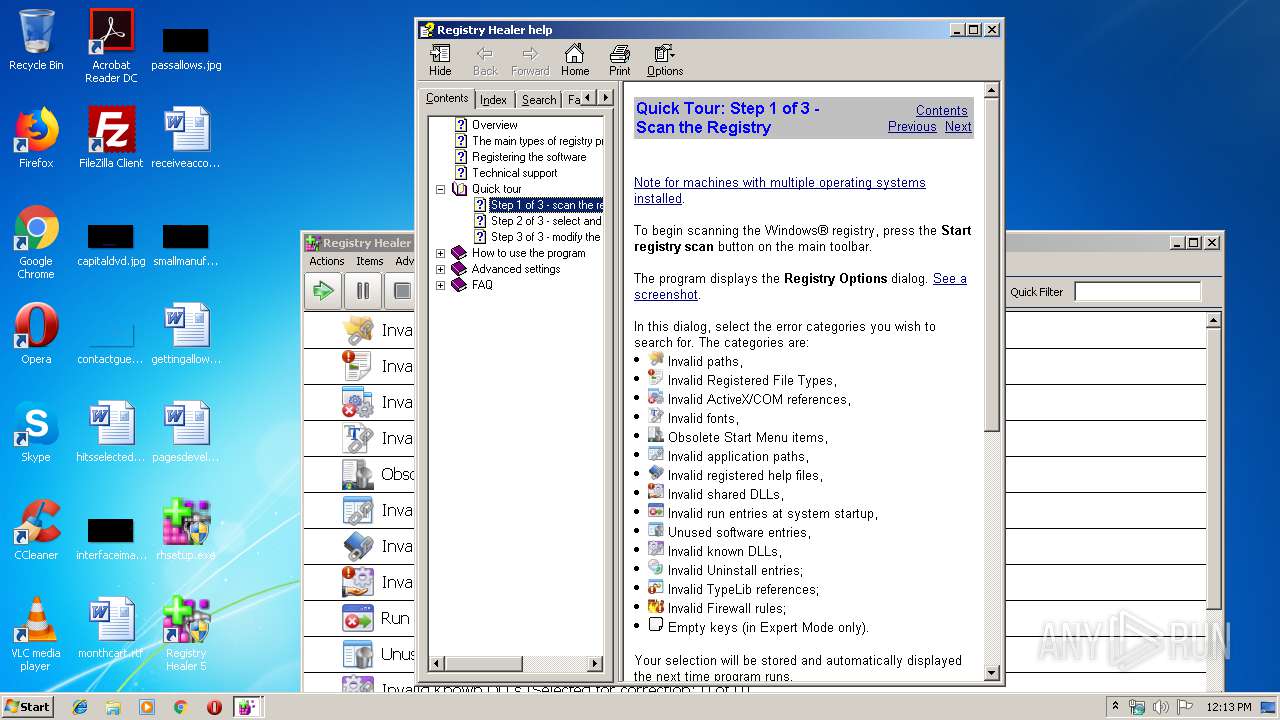Viewport: 1280px width, 720px height.
Task: Select 'Step 3 of 3 - modify the' topic
Action: (x=545, y=237)
